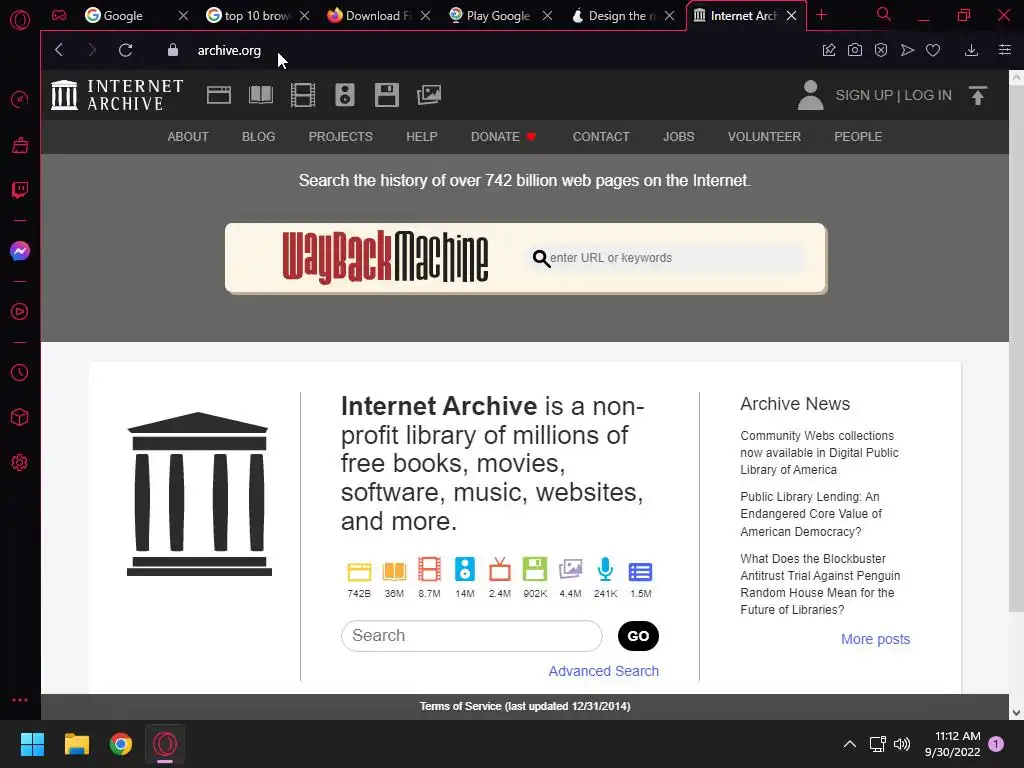Viewport: 1024px width, 768px height.
Task: Click the 902K software icon
Action: pyautogui.click(x=535, y=569)
